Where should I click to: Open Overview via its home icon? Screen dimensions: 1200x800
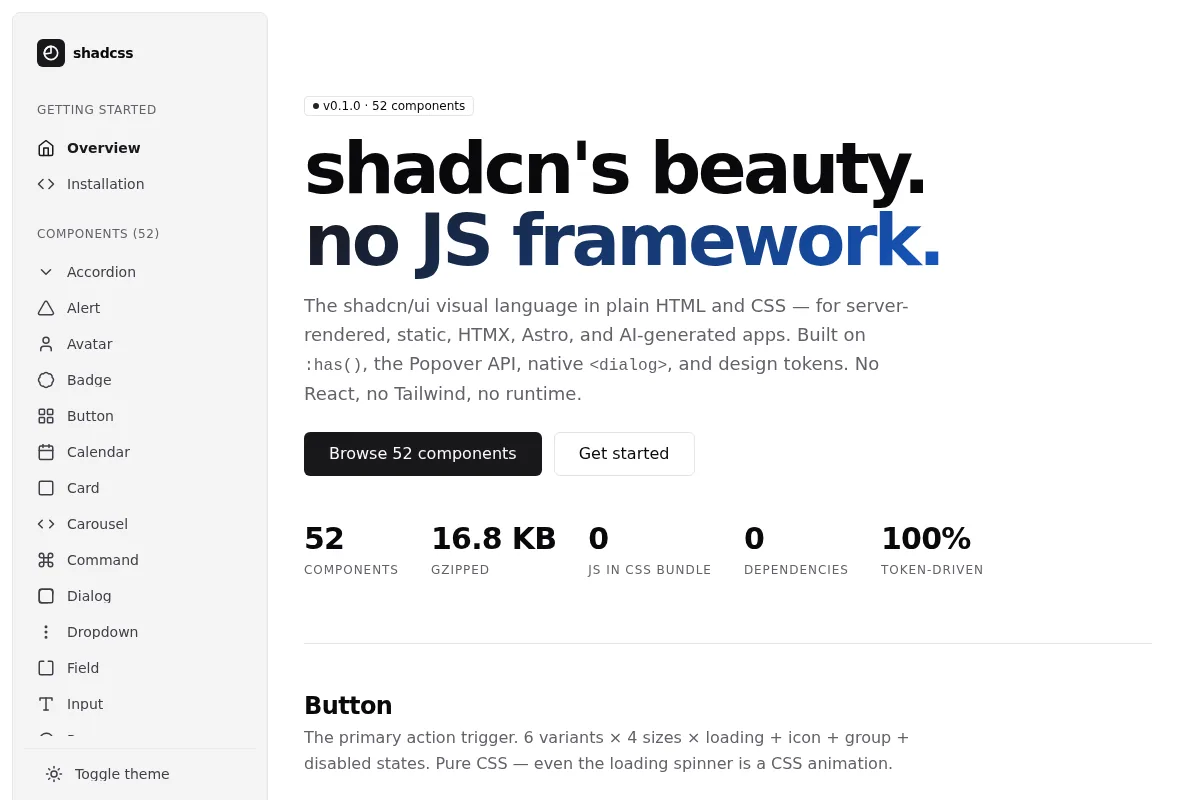(x=46, y=148)
